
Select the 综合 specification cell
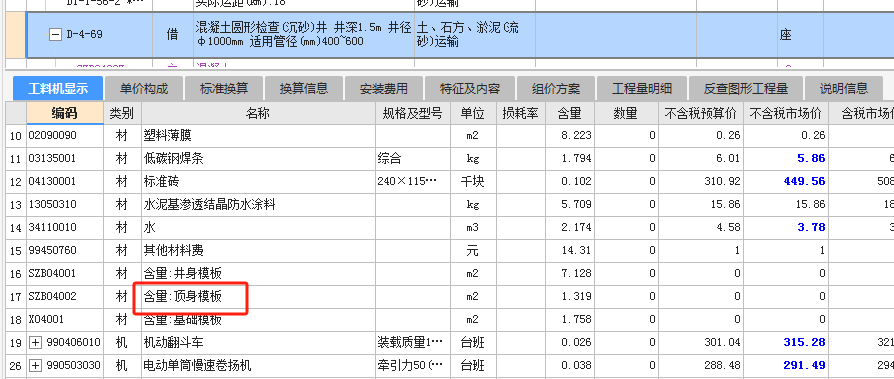pos(413,158)
